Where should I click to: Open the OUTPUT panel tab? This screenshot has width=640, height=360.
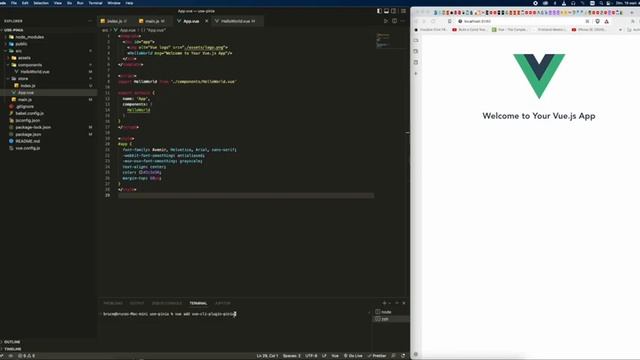click(137, 303)
